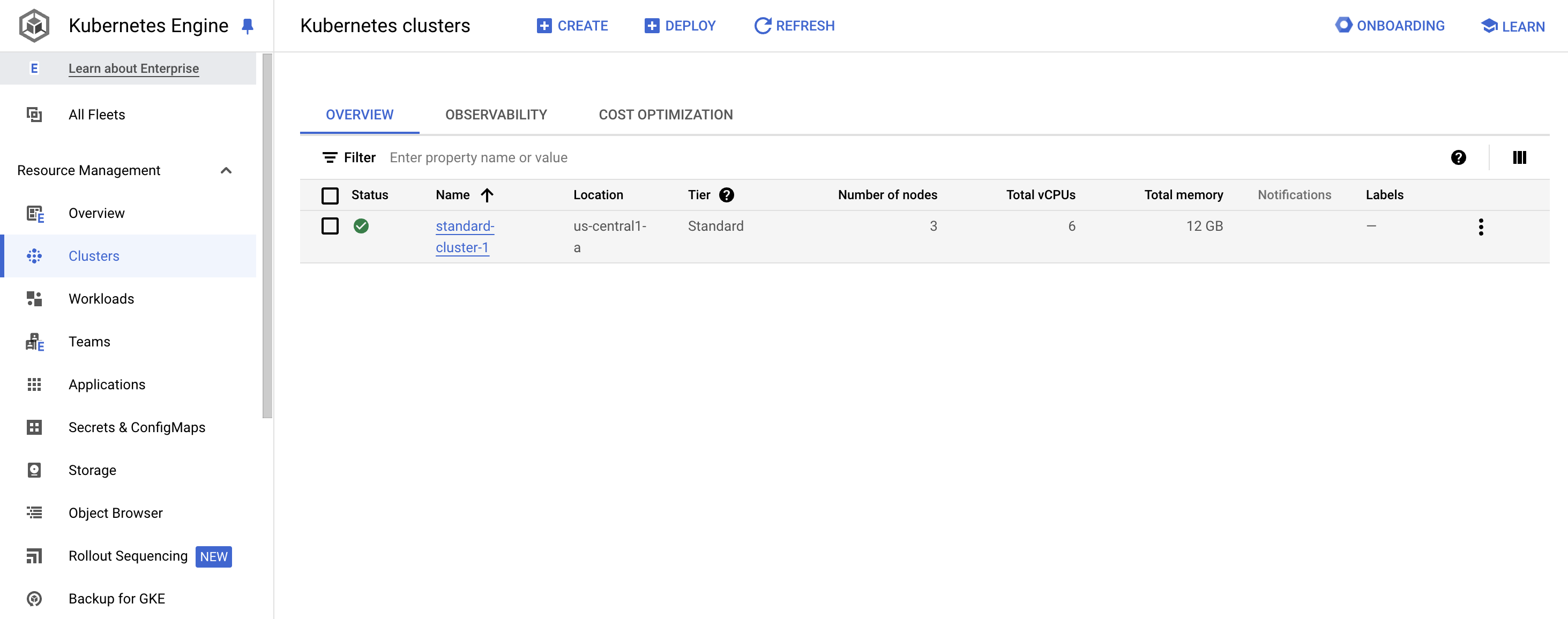Click the Clusters dots icon
This screenshot has width=1568, height=619.
click(x=34, y=256)
